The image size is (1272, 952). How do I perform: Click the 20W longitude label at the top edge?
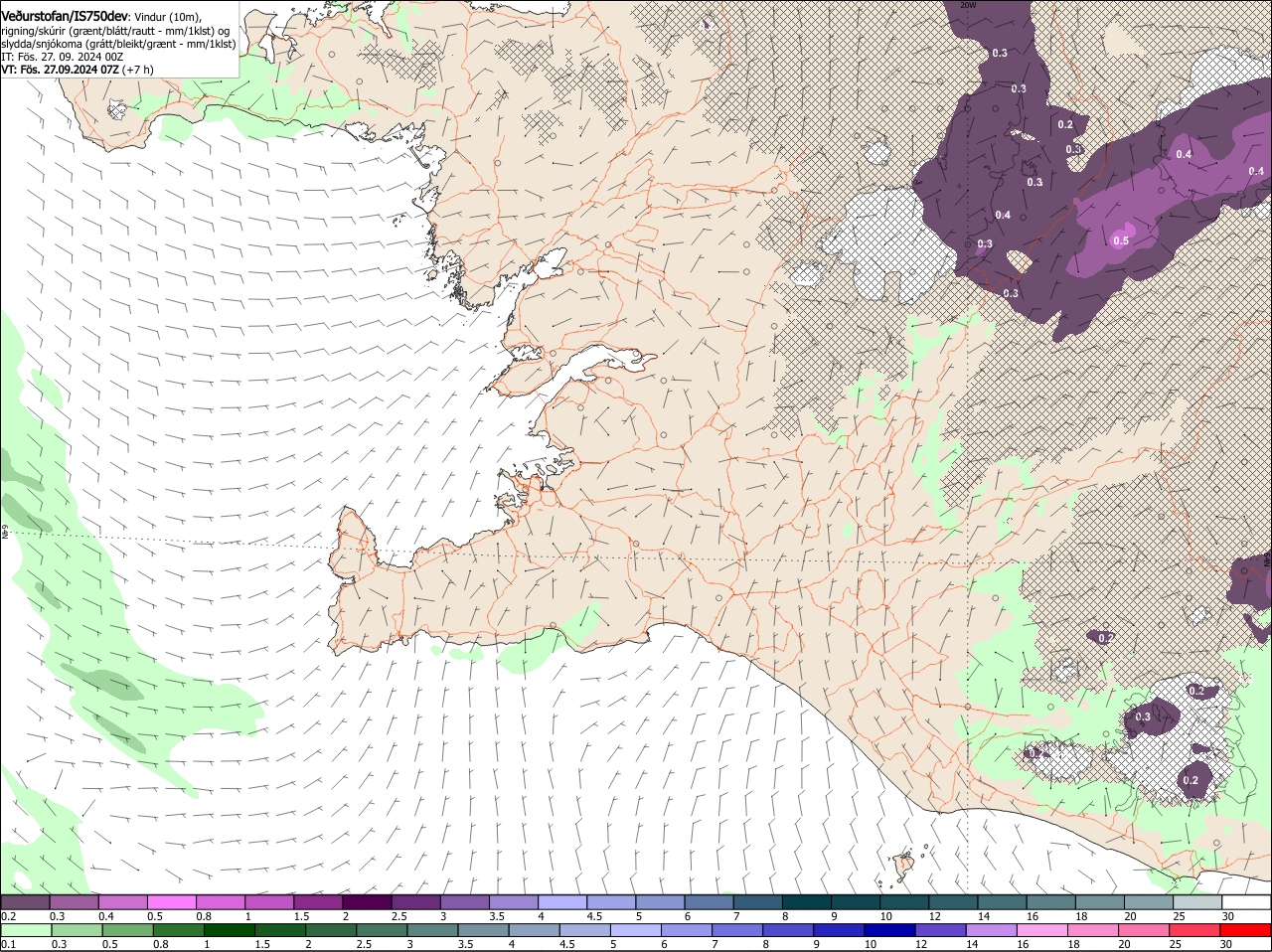pos(968,5)
